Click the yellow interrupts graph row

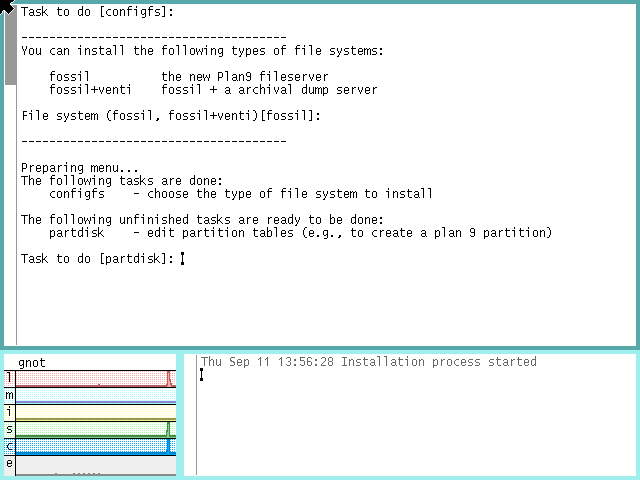(95, 412)
